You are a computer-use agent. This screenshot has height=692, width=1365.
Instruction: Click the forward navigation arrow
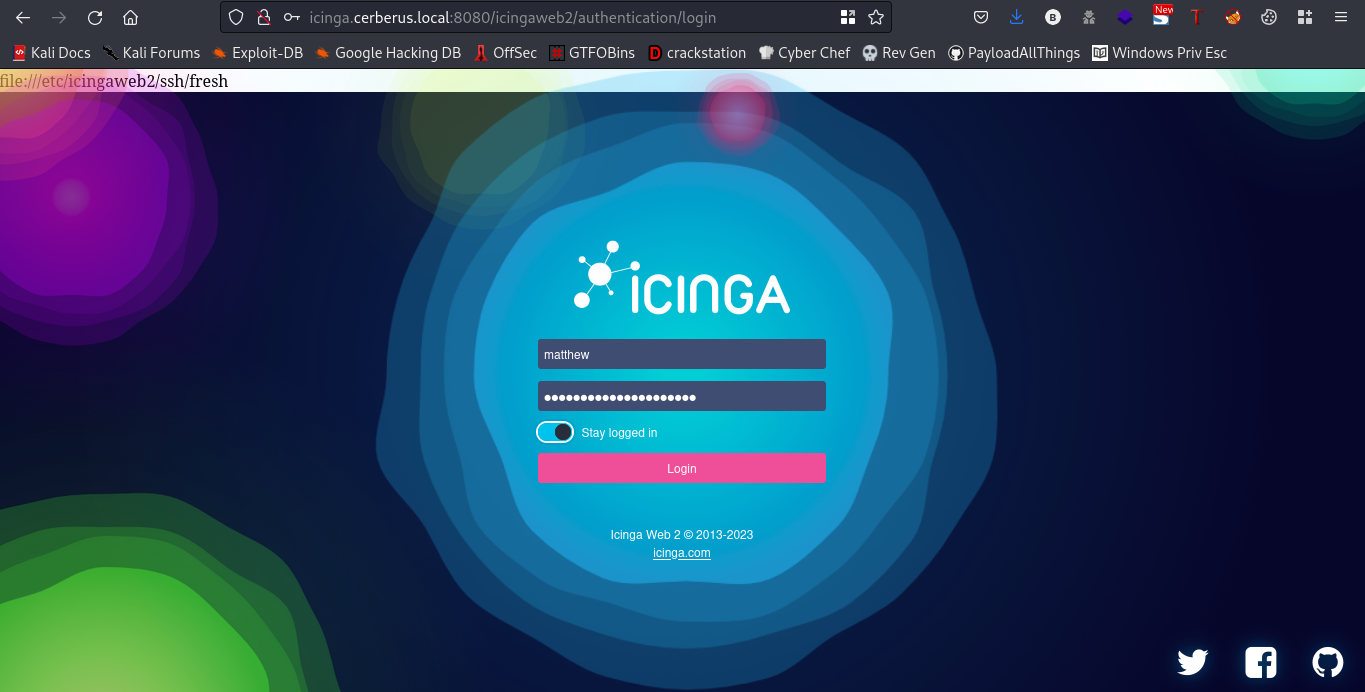coord(59,17)
